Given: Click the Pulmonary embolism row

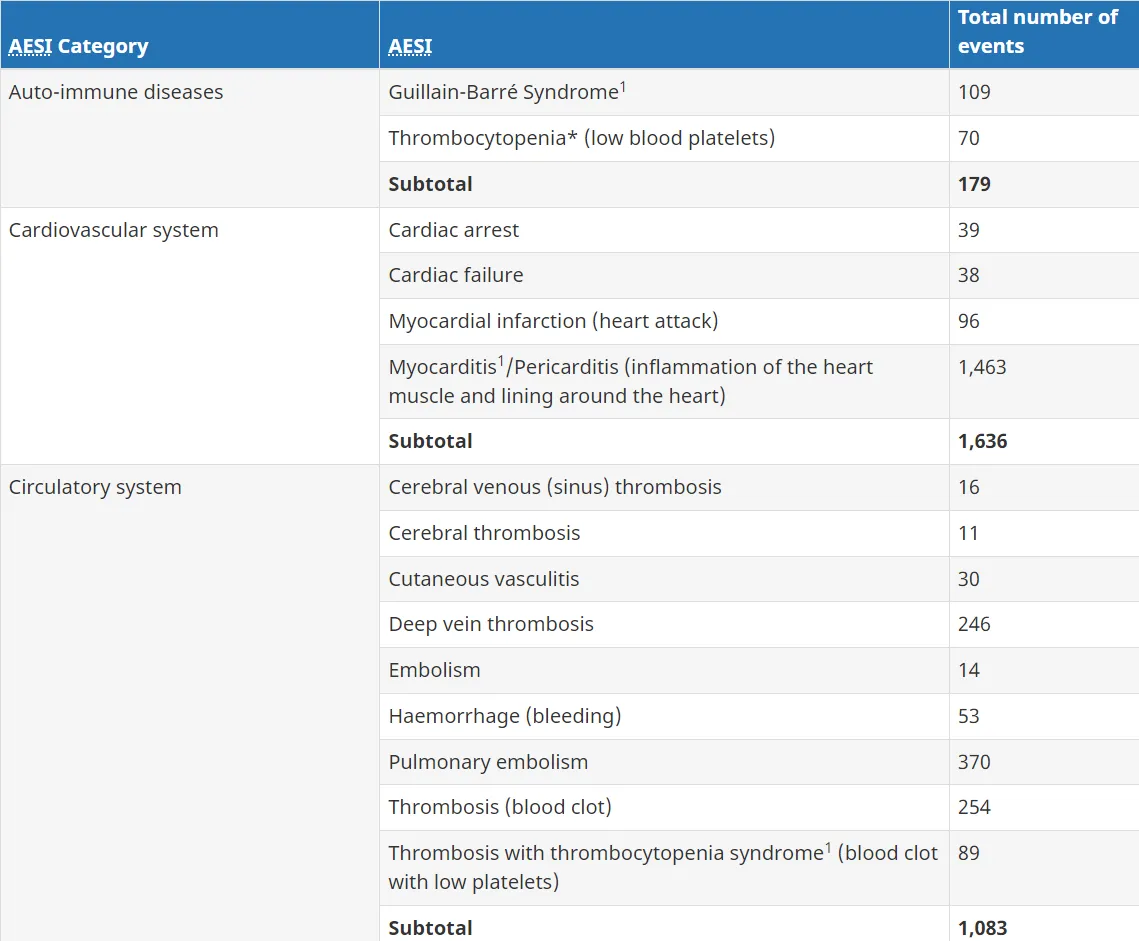Looking at the screenshot, I should tap(759, 762).
